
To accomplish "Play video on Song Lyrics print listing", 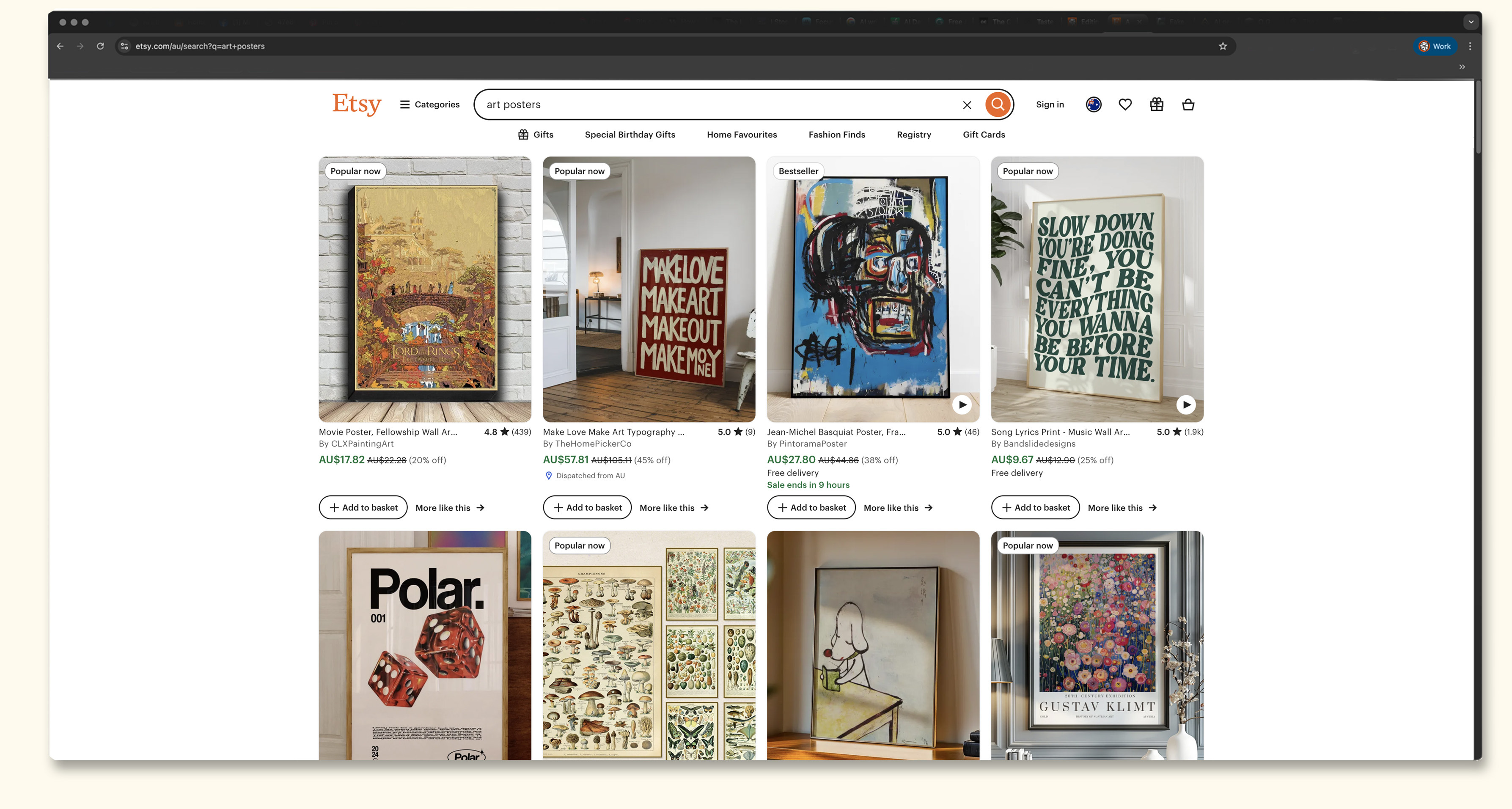I will 1186,404.
